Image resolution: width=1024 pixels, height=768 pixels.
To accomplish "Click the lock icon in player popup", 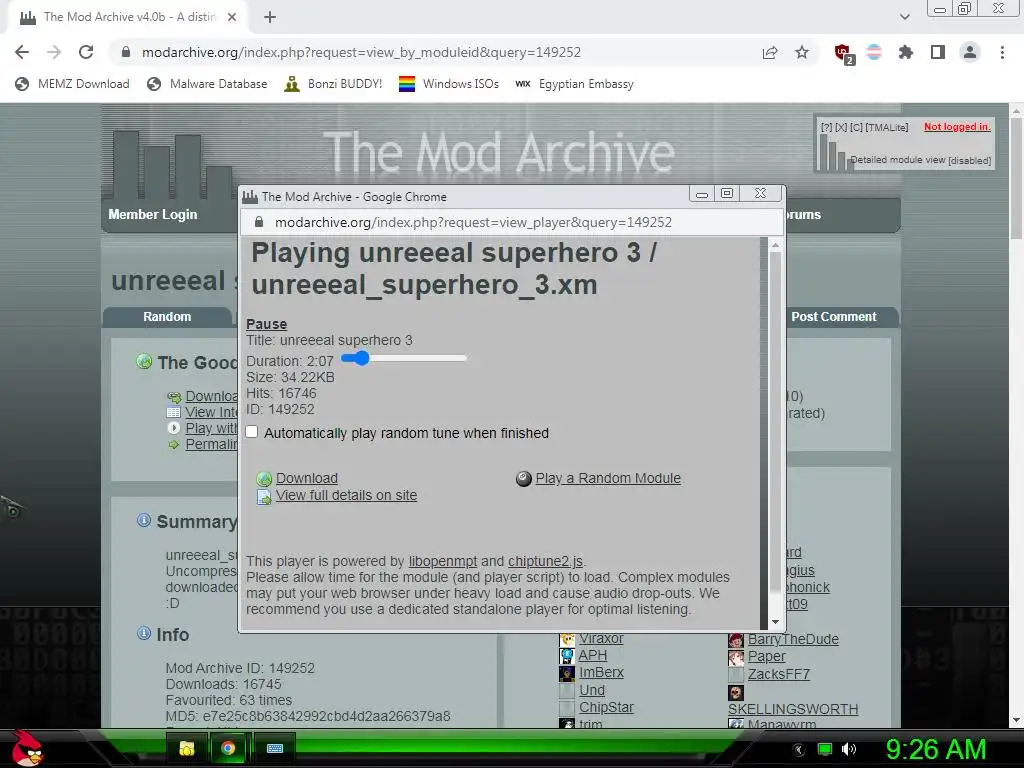I will click(259, 222).
